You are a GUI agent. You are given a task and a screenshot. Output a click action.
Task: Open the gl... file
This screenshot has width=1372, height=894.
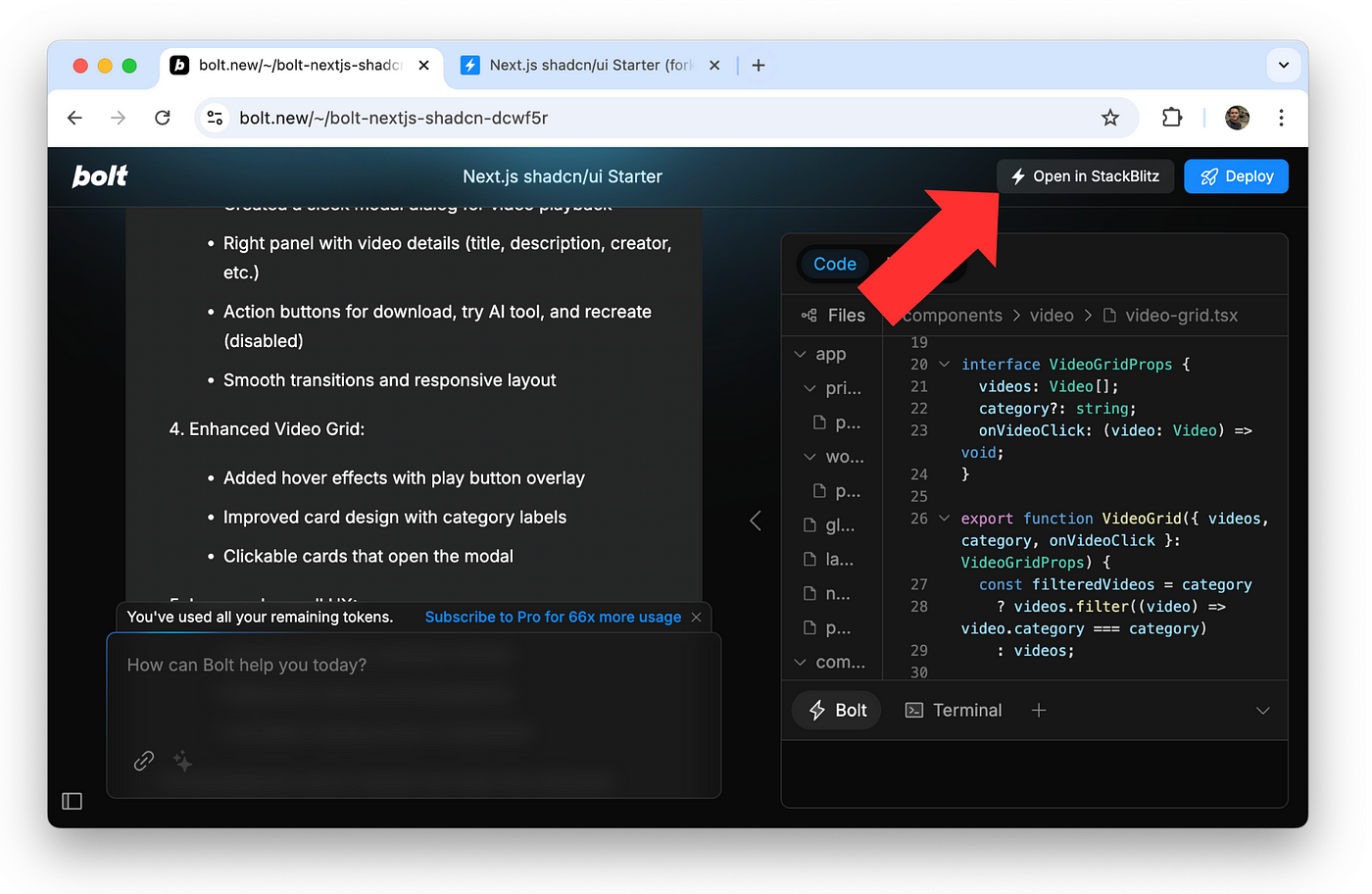tap(830, 525)
